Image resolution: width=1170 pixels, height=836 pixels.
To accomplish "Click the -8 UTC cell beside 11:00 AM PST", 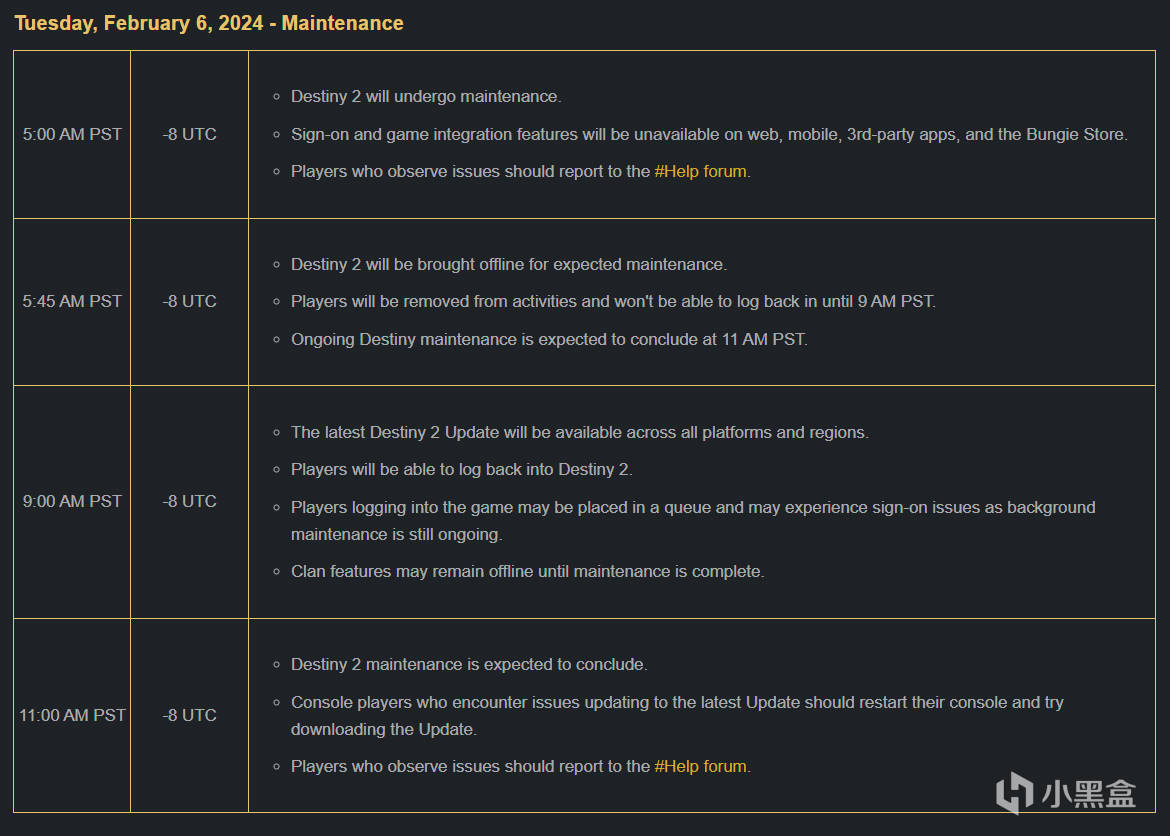I will point(190,715).
